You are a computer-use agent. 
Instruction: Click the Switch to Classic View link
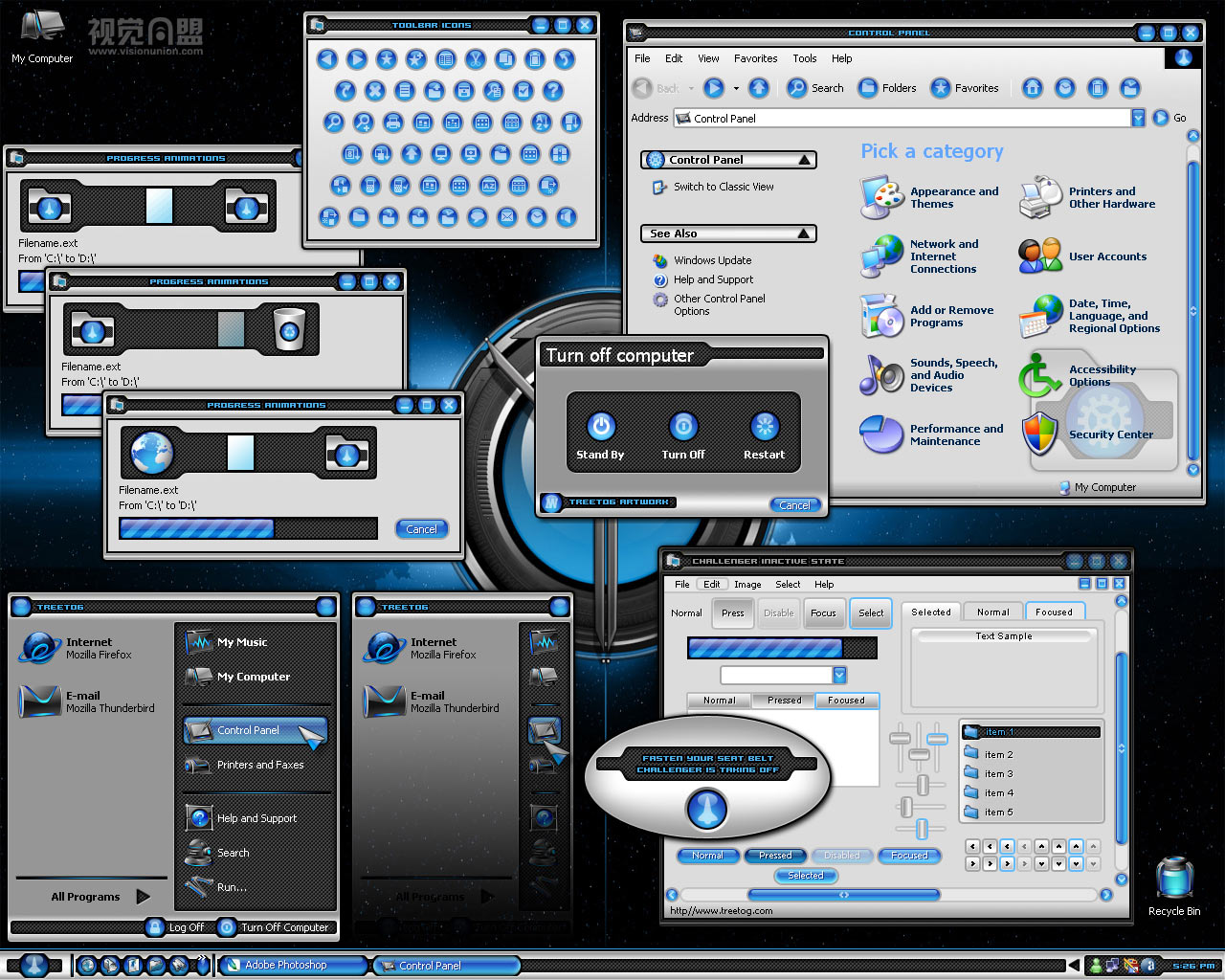723,187
